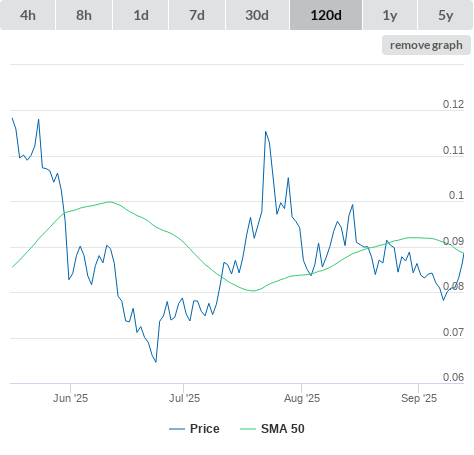The image size is (474, 455).
Task: Click the Aug '25 axis label
Action: click(x=302, y=398)
